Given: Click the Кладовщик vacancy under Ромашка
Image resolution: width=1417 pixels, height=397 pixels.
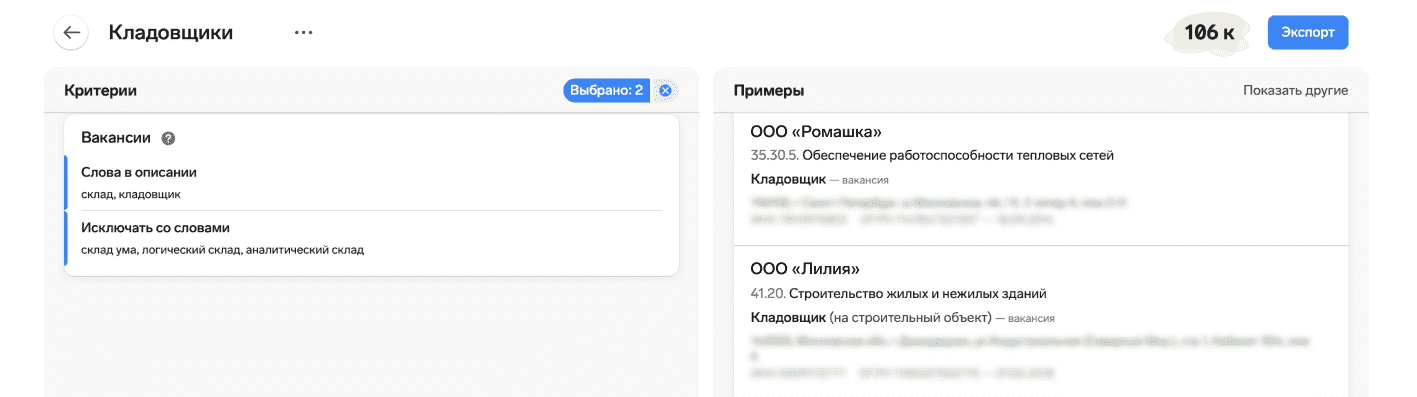Looking at the screenshot, I should (788, 179).
